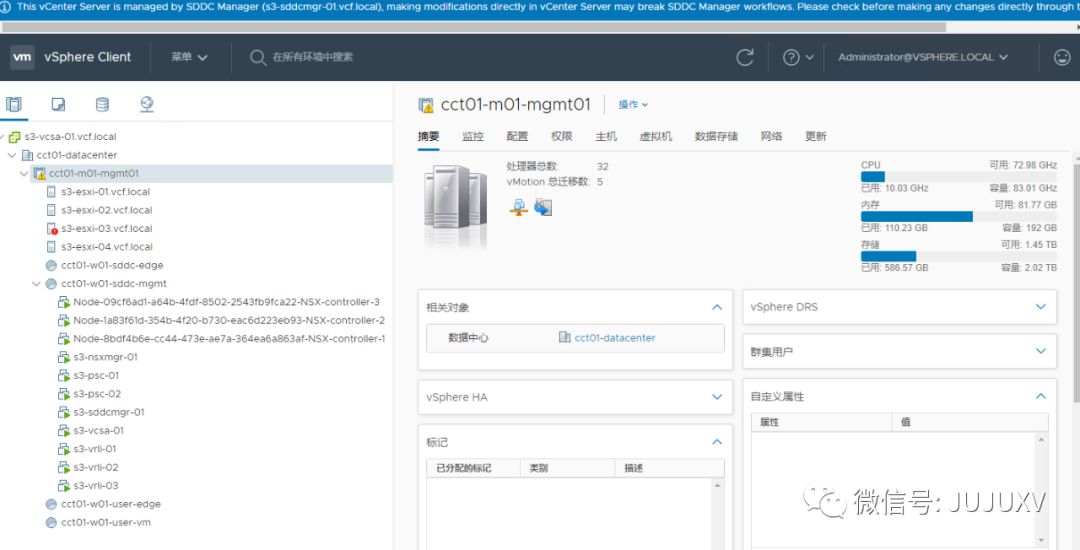Screen dimensions: 1080x550
Task: Click the smiley feedback icon
Action: 1062,57
